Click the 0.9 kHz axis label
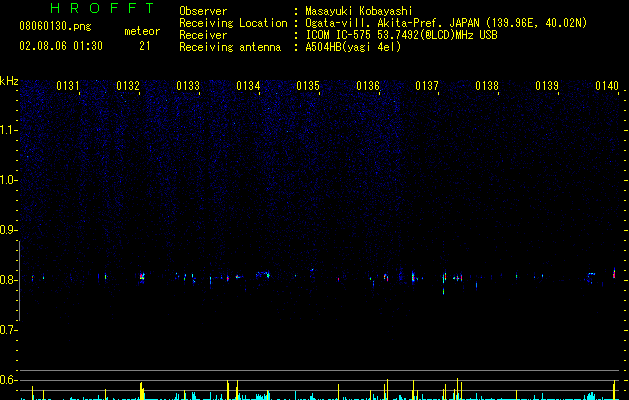The width and height of the screenshot is (629, 400). 9,230
